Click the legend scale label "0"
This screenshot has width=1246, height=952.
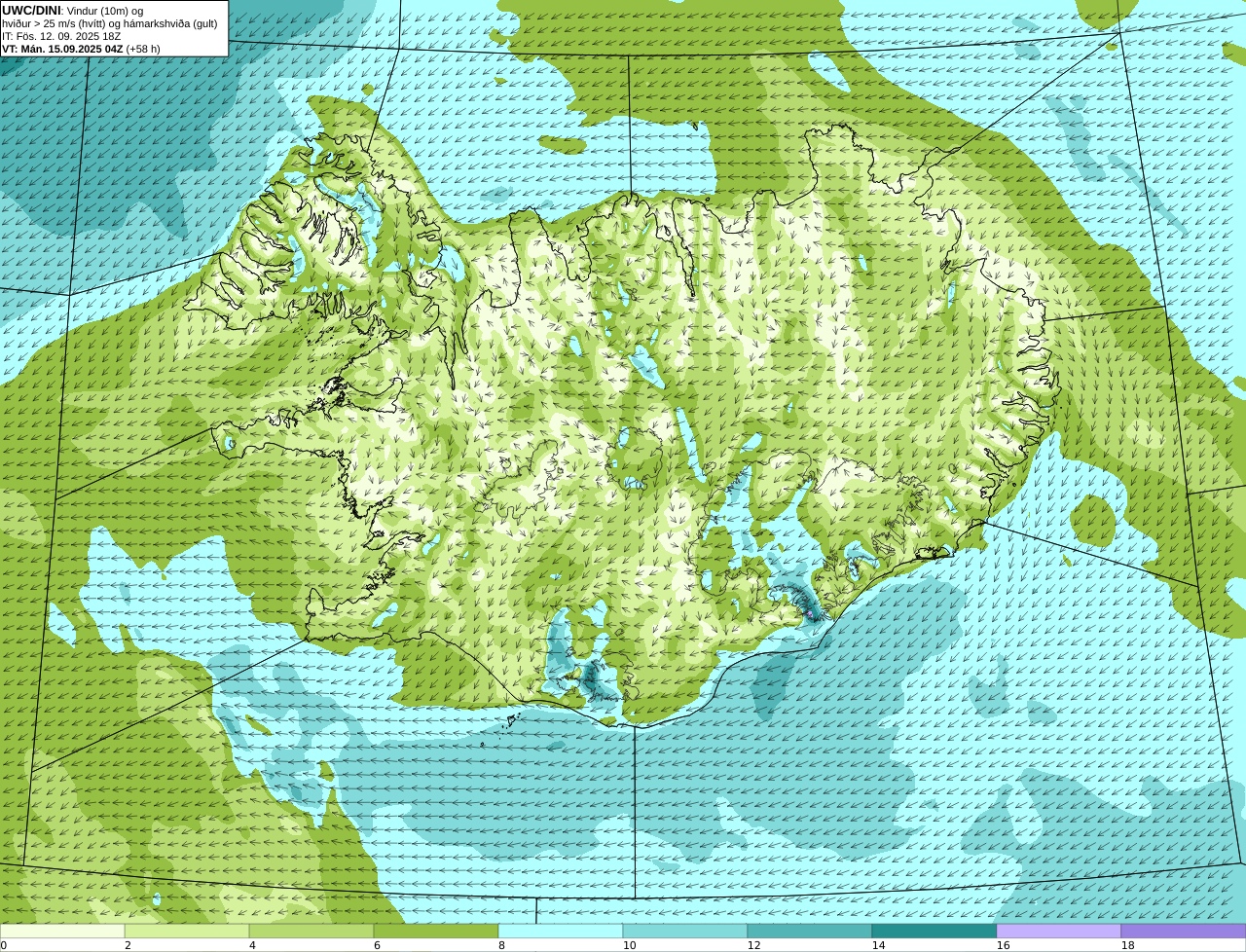point(4,945)
